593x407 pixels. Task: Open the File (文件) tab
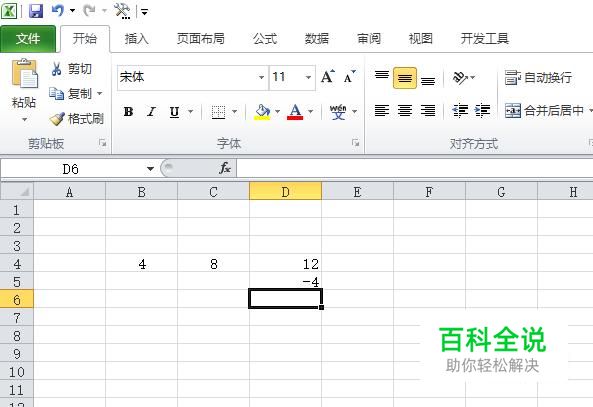pyautogui.click(x=28, y=39)
